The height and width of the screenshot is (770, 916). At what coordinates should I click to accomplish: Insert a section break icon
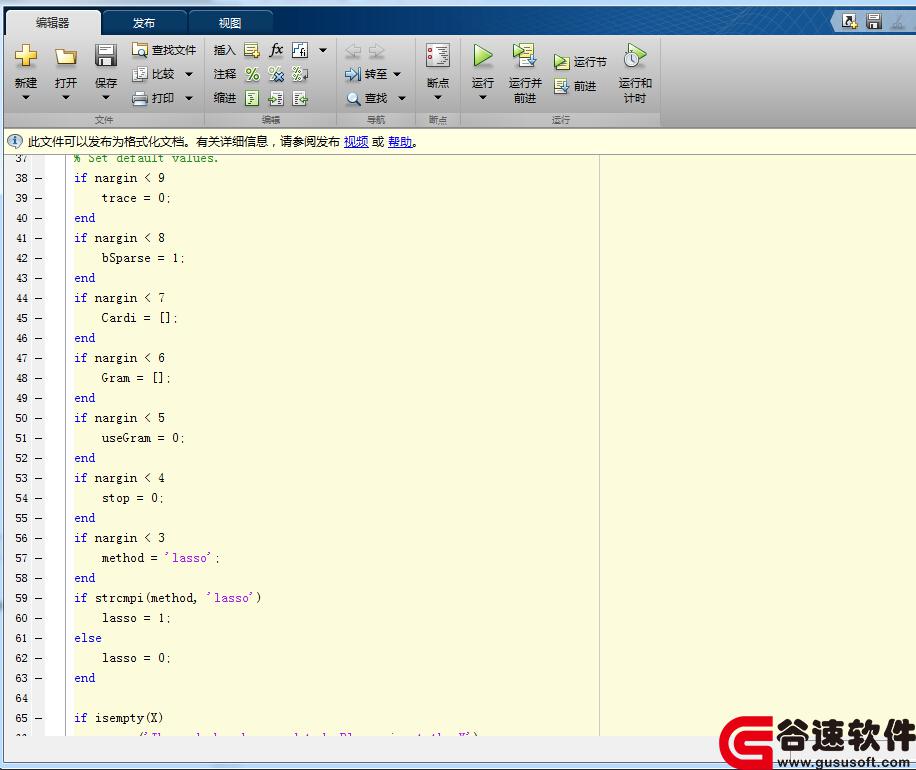[x=252, y=50]
